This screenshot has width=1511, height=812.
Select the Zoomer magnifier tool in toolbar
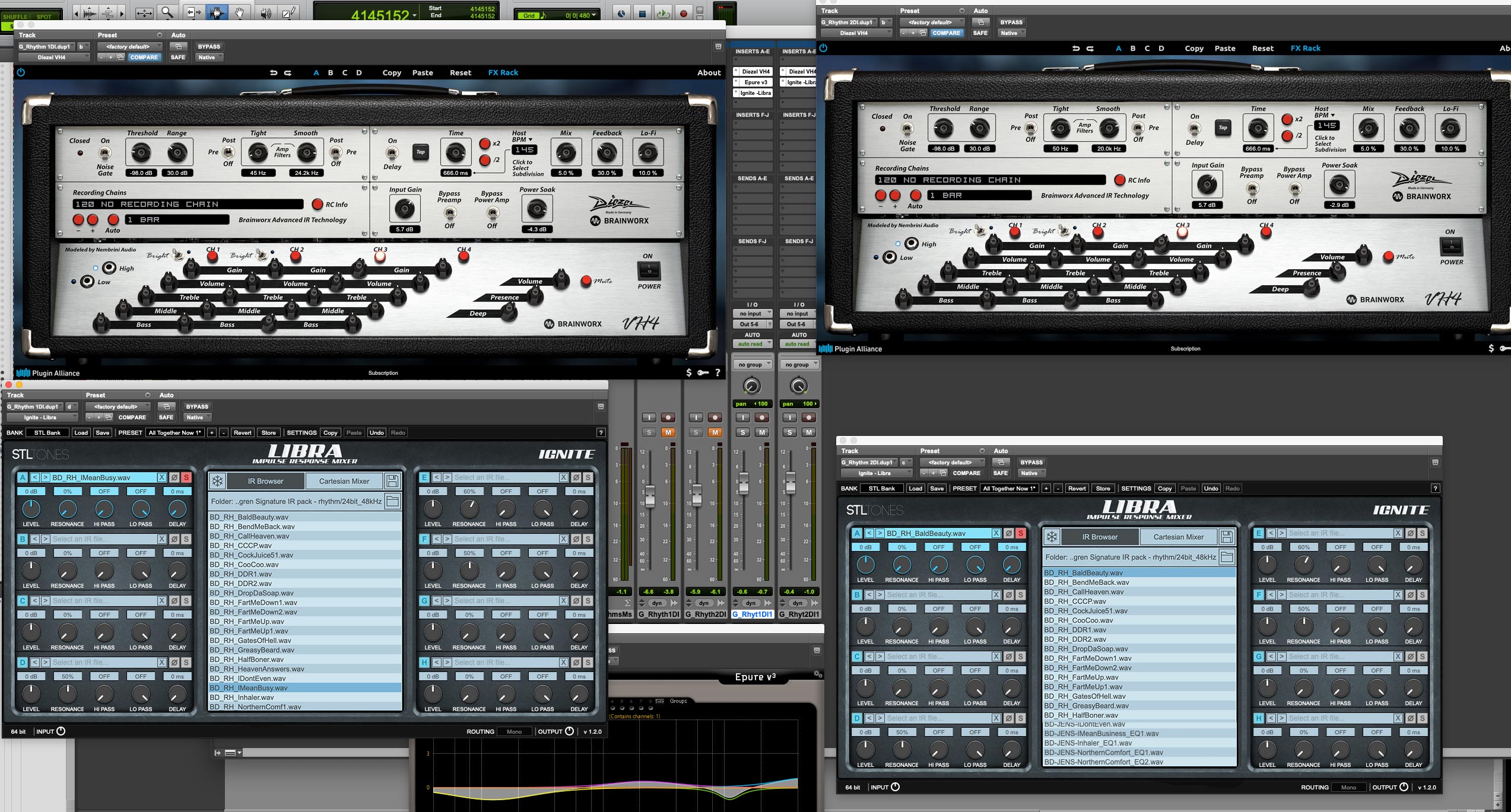click(x=167, y=12)
